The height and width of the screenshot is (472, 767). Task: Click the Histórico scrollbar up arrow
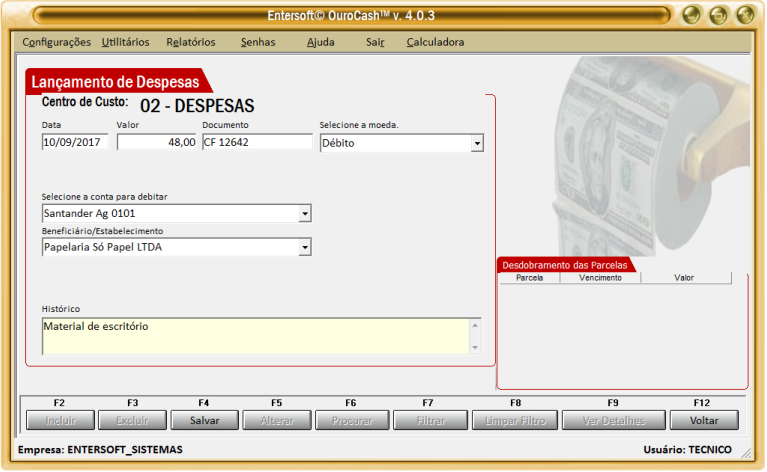tap(475, 325)
